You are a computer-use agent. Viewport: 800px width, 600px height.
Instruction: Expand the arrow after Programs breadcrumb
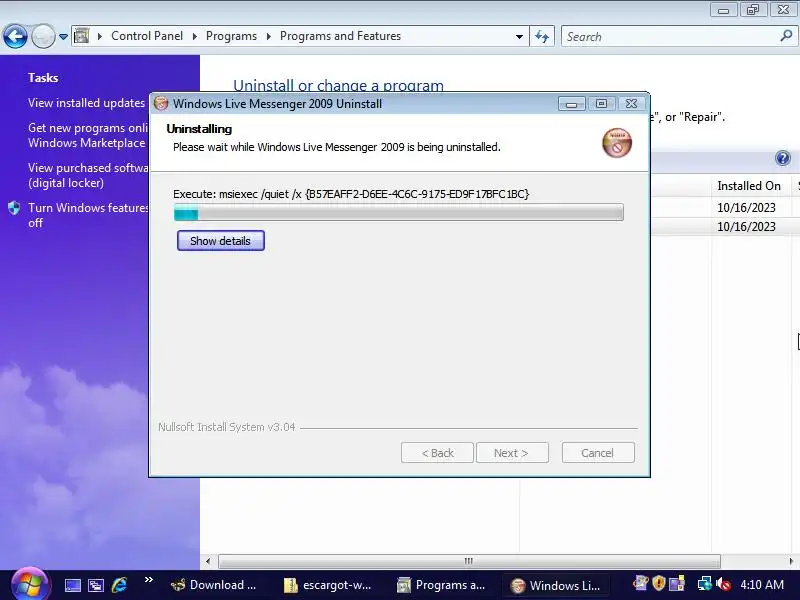pyautogui.click(x=268, y=36)
